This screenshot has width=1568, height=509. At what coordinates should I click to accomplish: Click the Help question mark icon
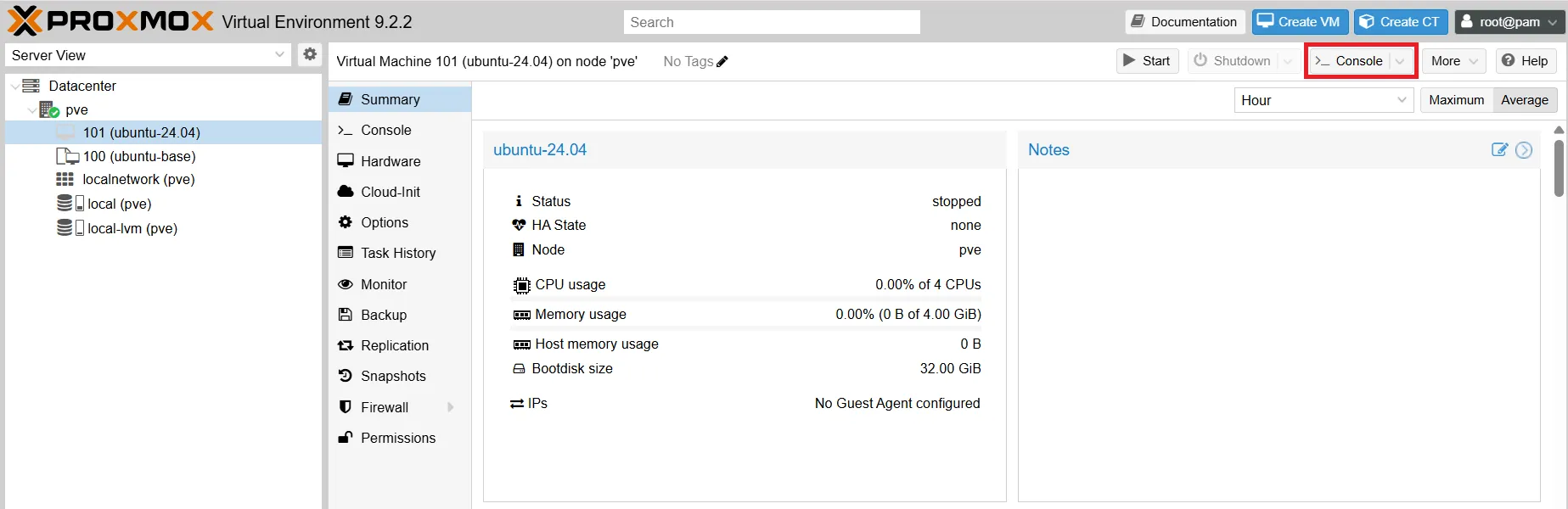click(x=1508, y=60)
